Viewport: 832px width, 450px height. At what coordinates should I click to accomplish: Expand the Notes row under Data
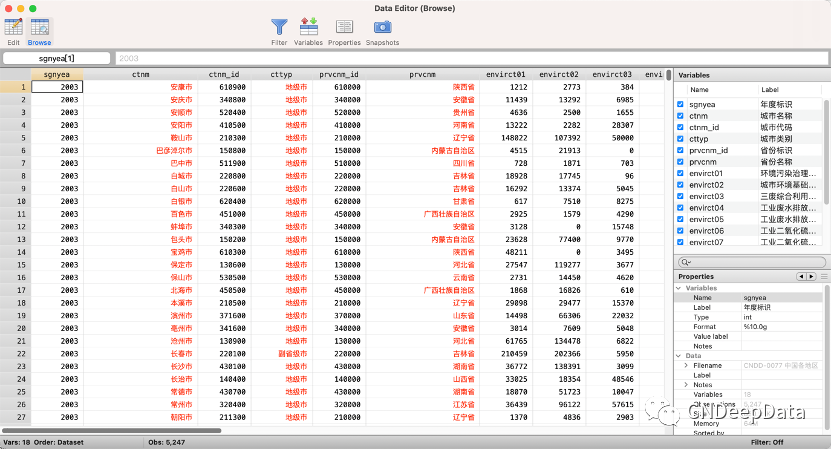[686, 385]
